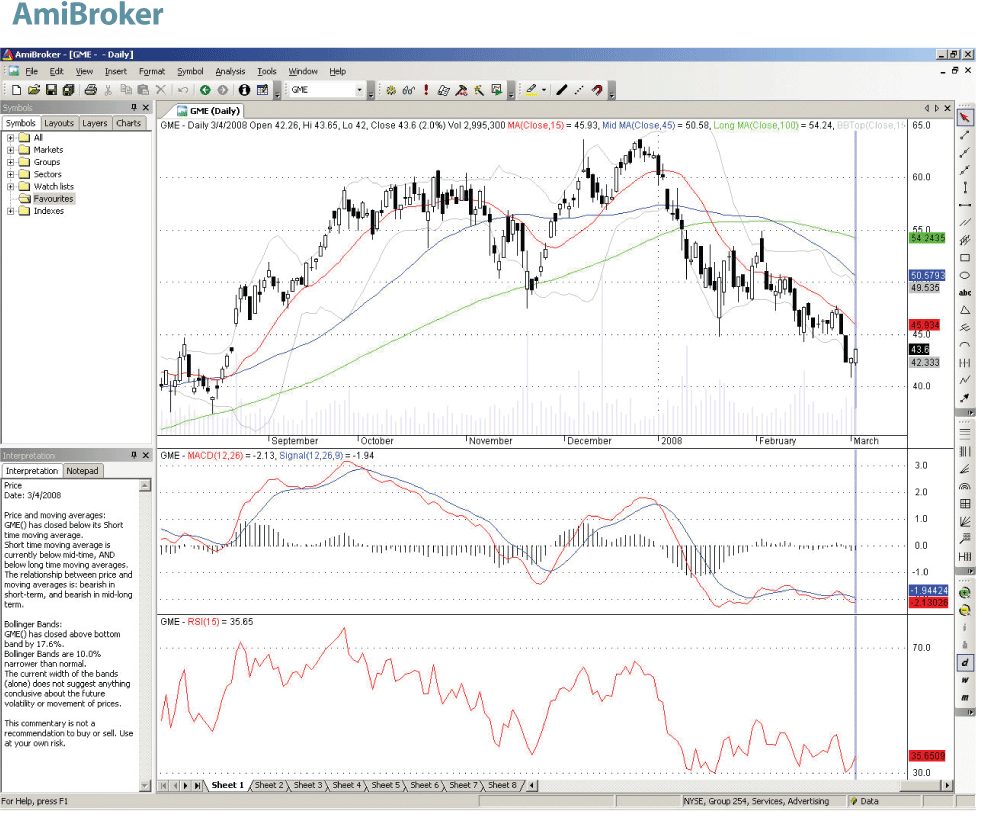Viewport: 1000px width, 825px height.
Task: Open the GME symbol dropdown
Action: (x=360, y=90)
